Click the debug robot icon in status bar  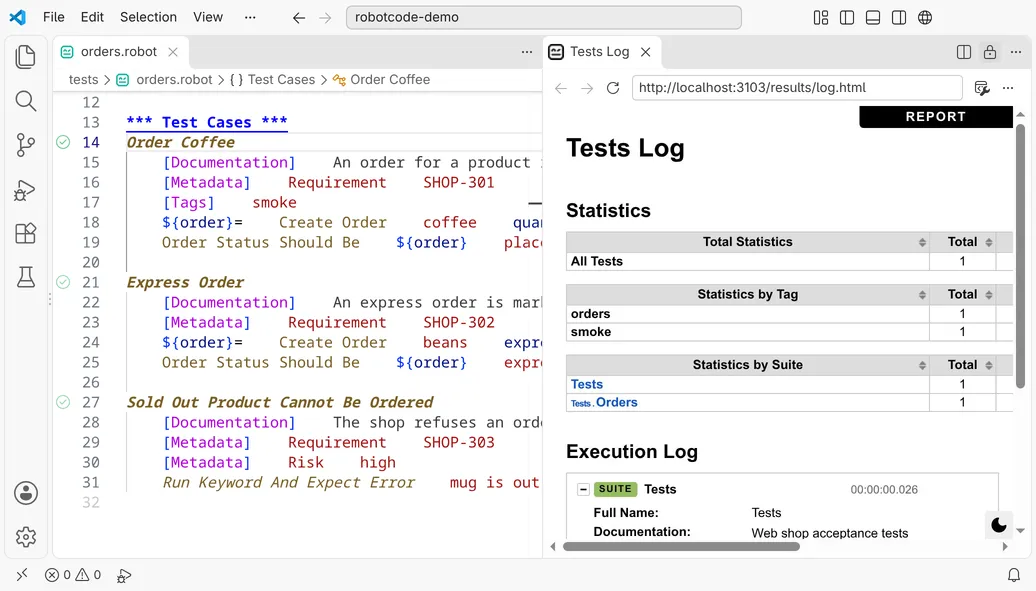(124, 576)
